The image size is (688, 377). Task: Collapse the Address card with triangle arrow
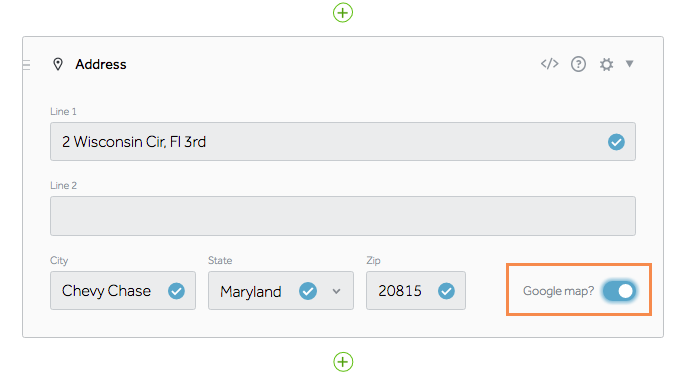630,64
